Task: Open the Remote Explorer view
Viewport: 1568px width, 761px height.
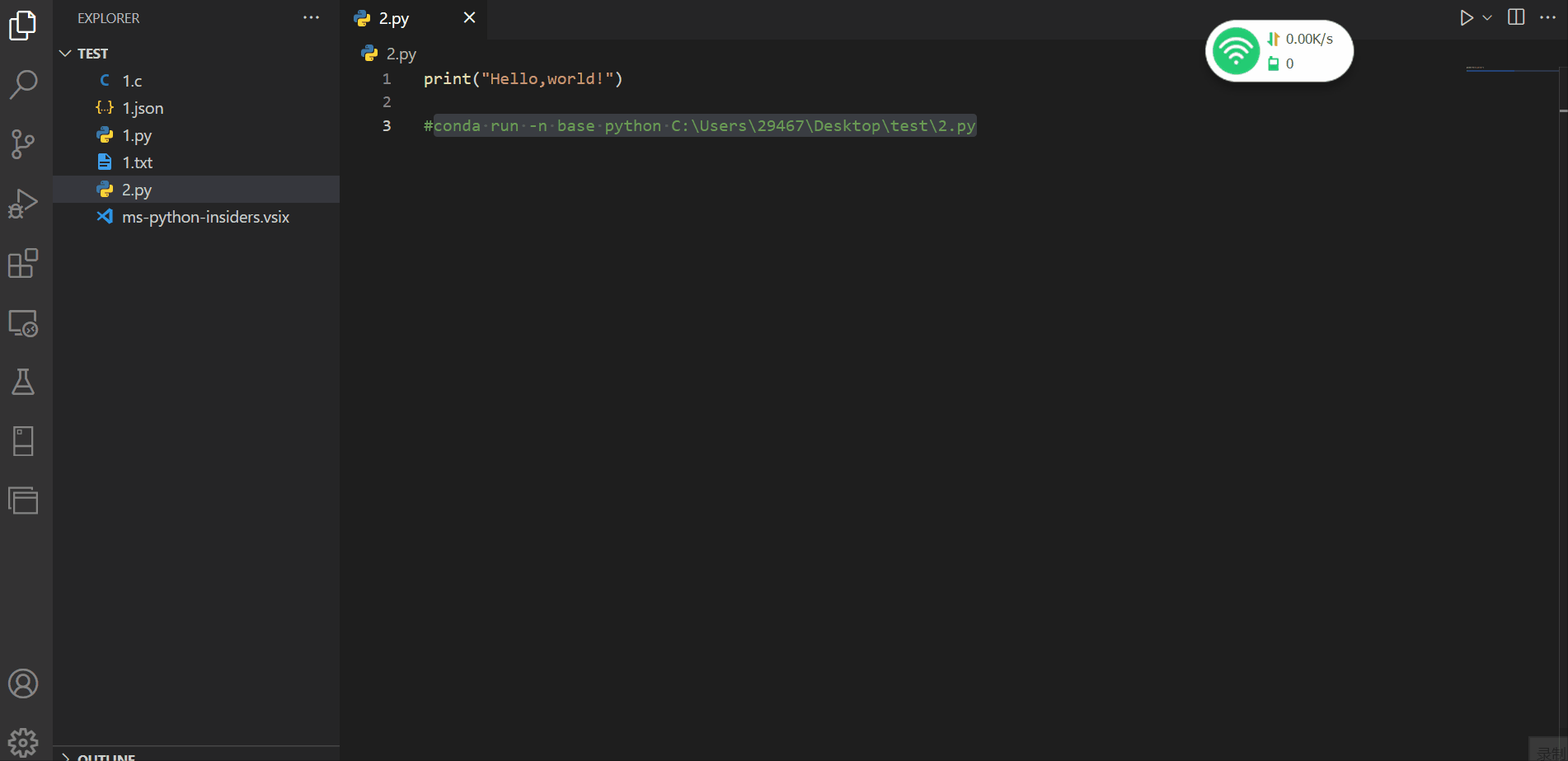Action: point(25,323)
